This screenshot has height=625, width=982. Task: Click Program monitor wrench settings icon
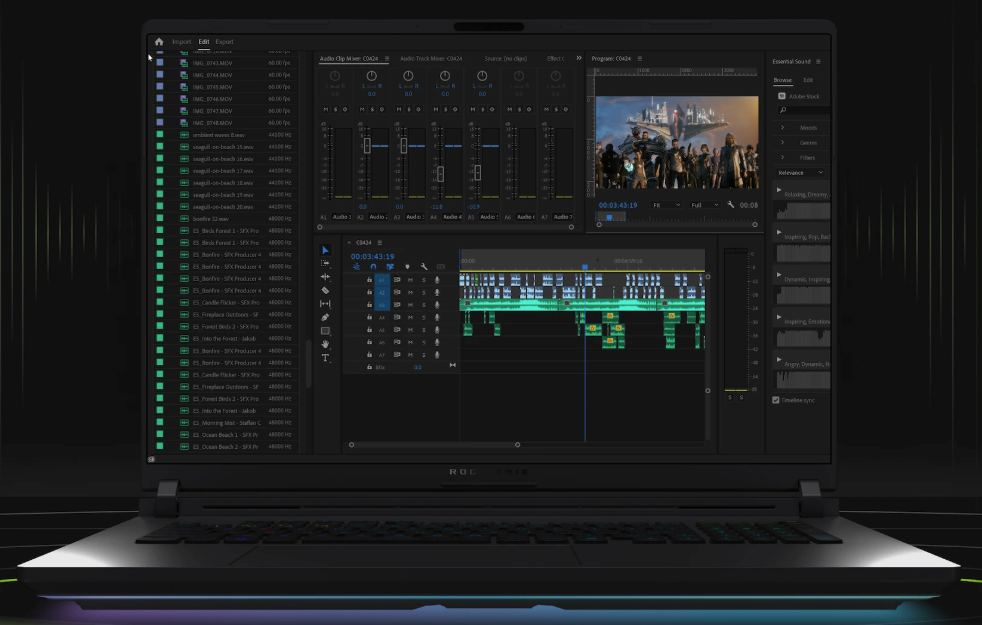(x=731, y=205)
